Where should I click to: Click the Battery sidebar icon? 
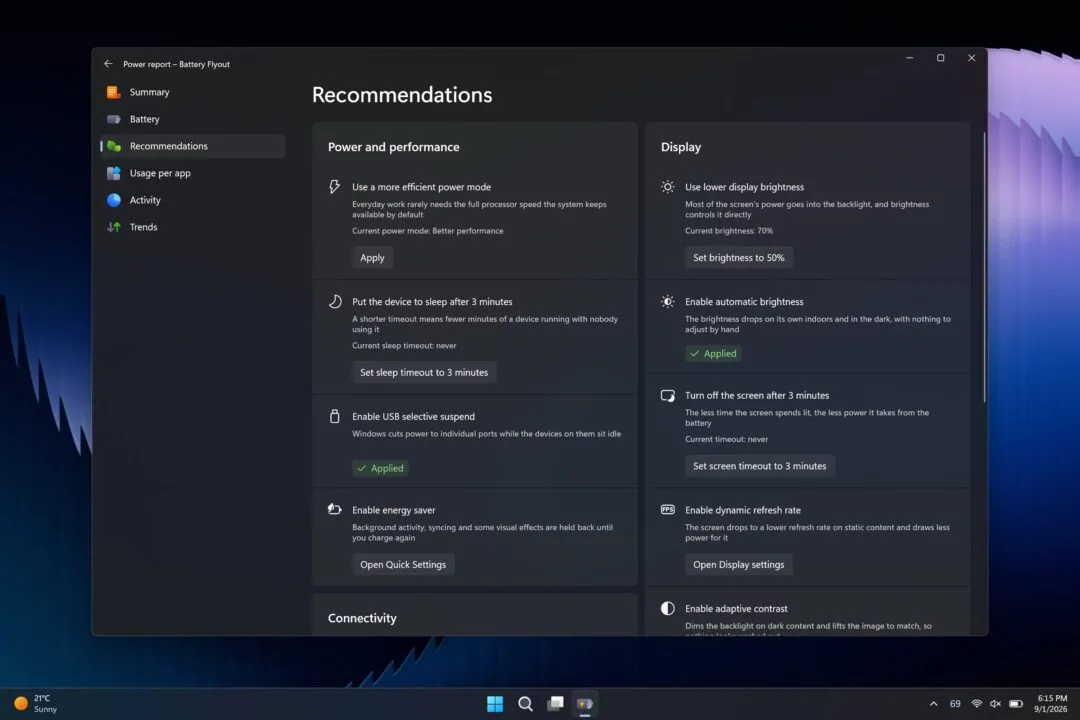(114, 119)
